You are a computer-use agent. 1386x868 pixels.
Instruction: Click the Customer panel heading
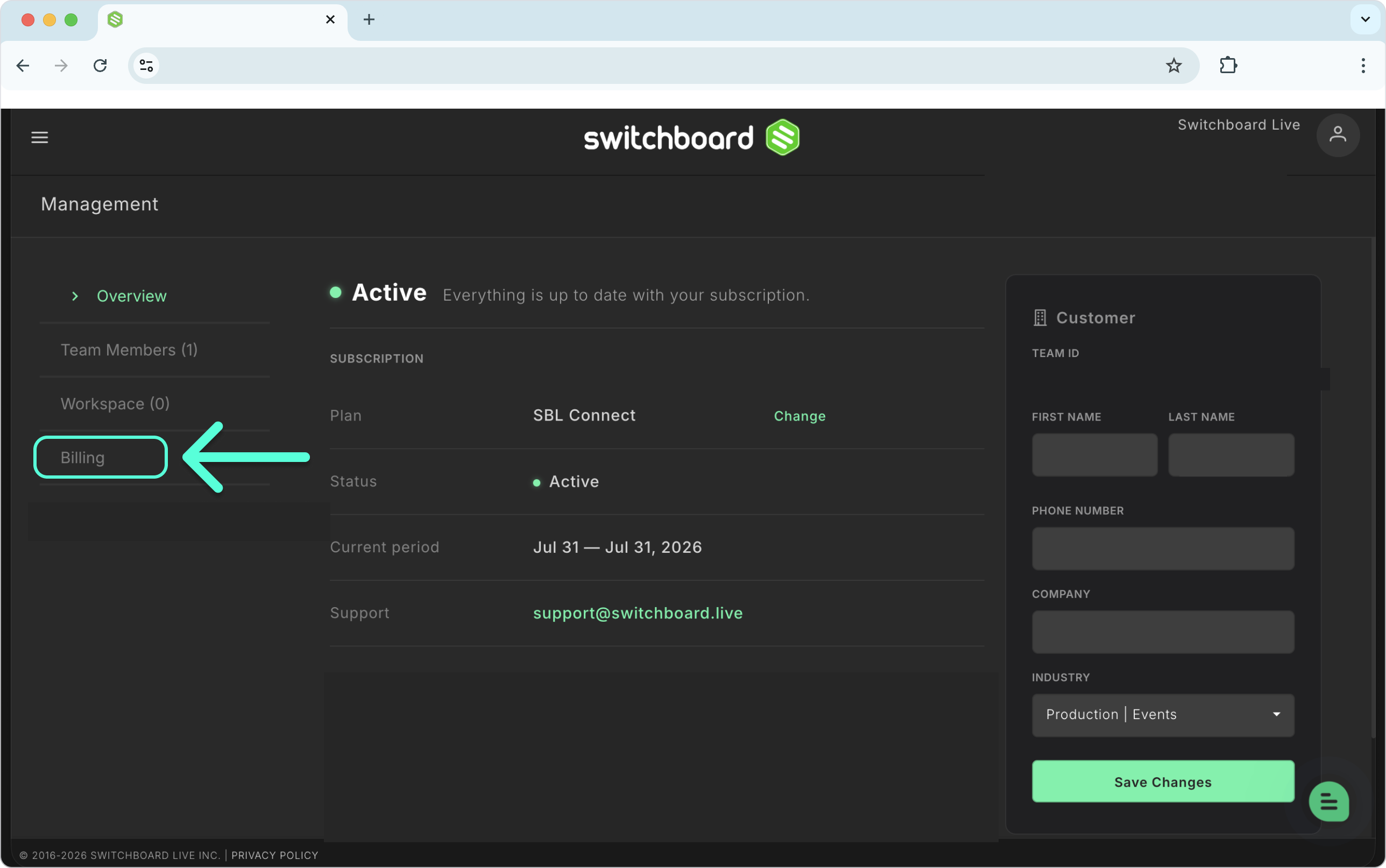[x=1095, y=317]
